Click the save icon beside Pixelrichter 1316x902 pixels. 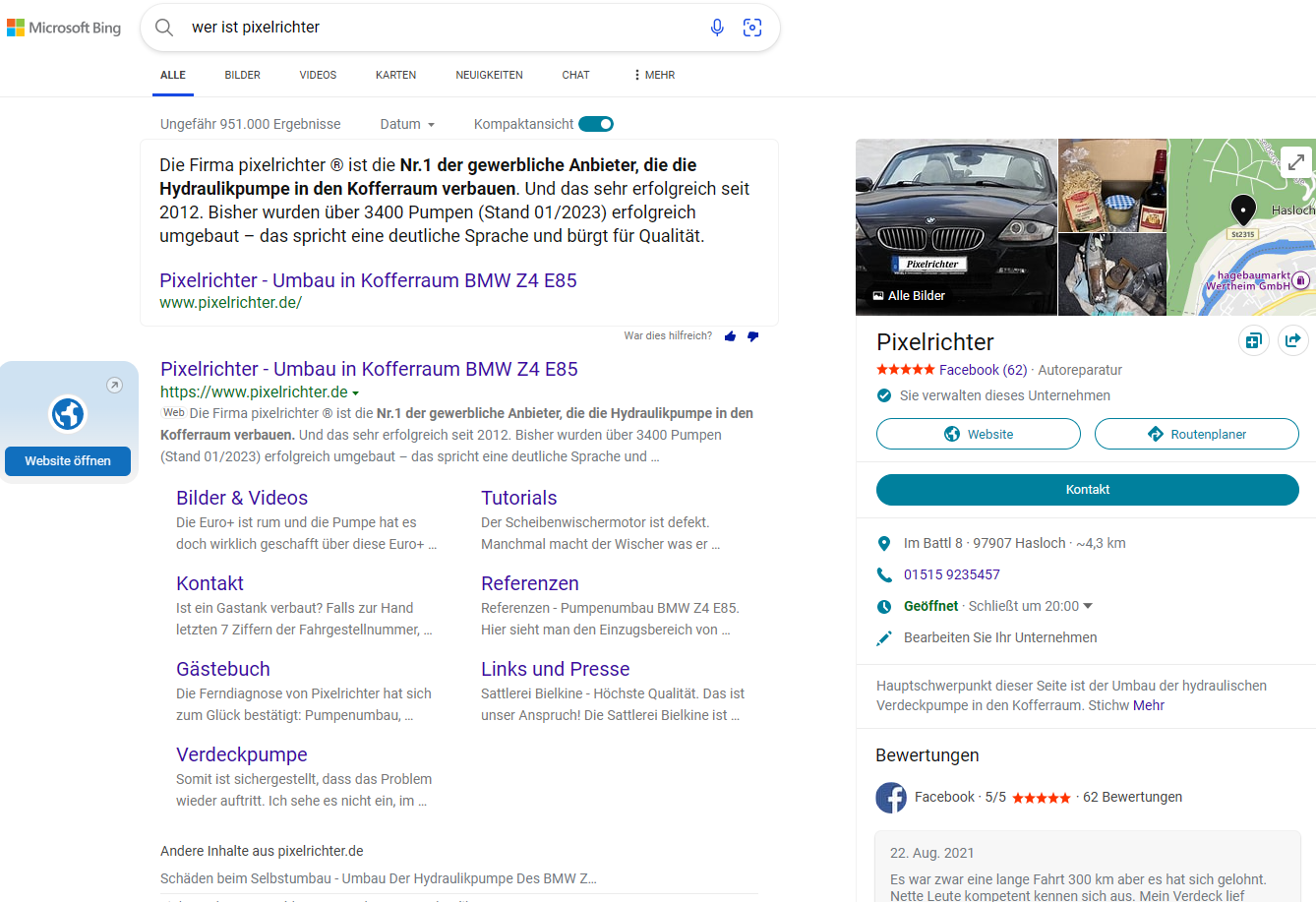click(1253, 340)
